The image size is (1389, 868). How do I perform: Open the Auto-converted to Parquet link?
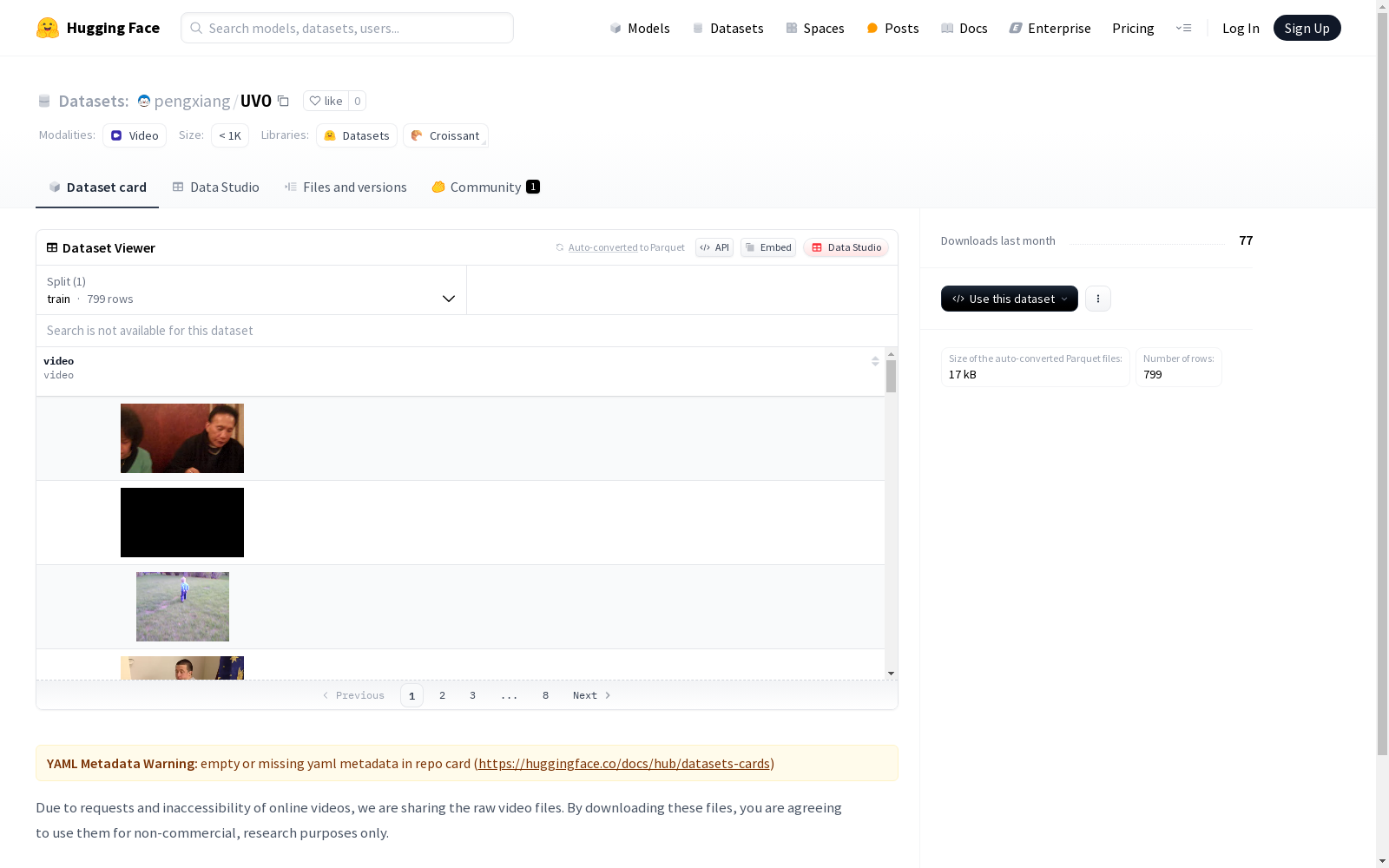click(602, 247)
